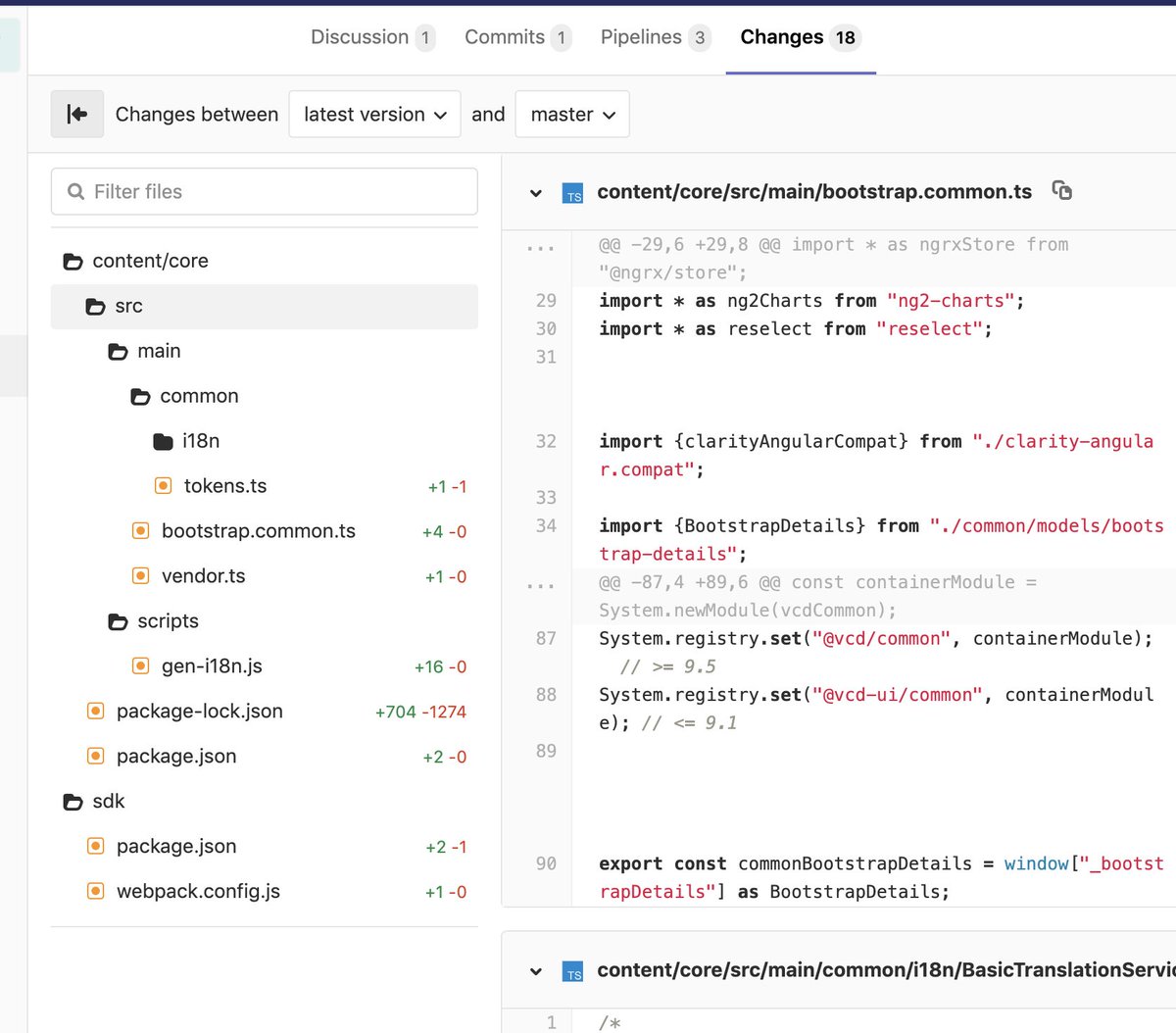Open sdk package.json in file tree
This screenshot has height=1033, width=1176.
coord(176,847)
